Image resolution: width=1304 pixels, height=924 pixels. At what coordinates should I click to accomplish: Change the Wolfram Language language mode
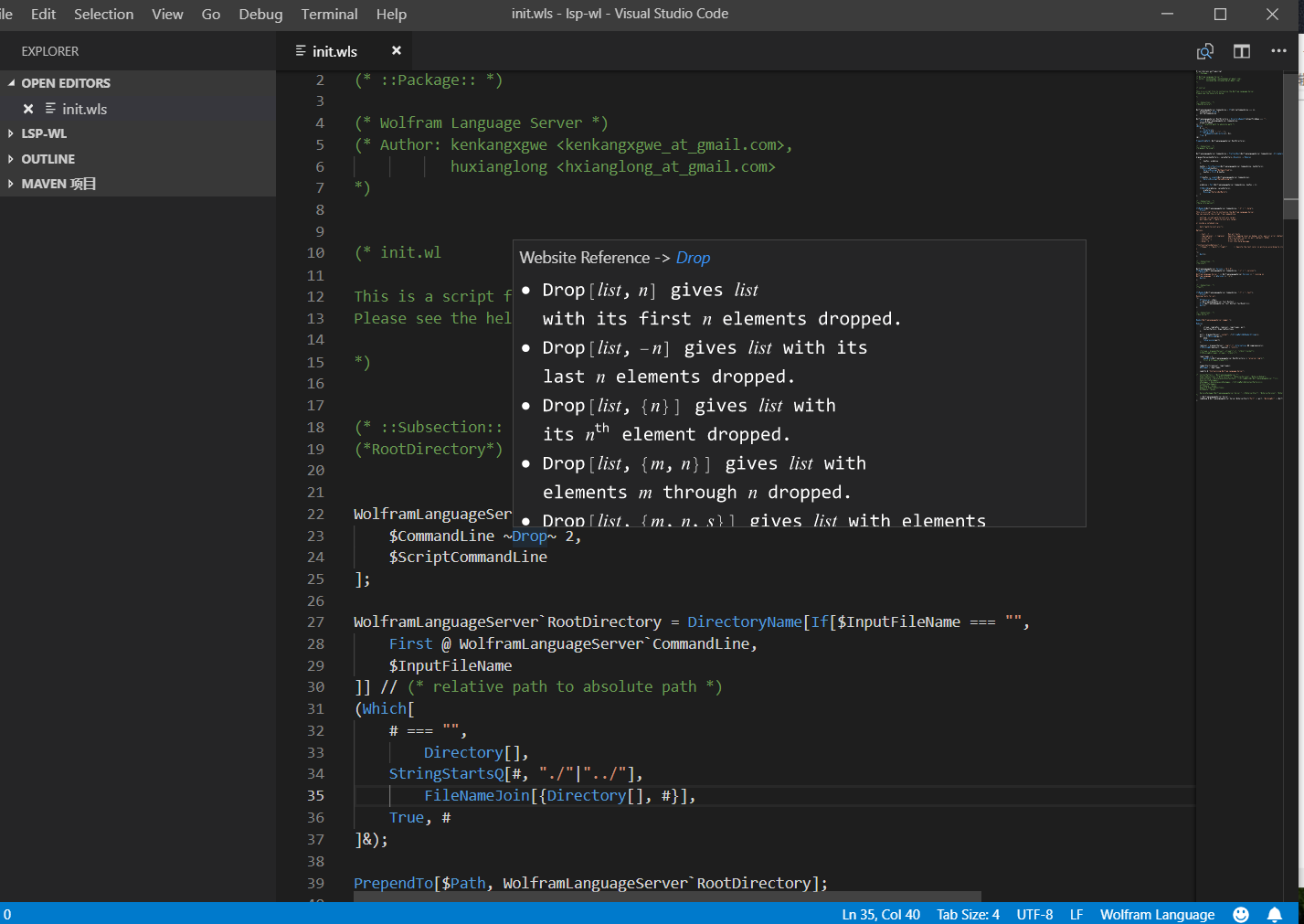click(1157, 914)
